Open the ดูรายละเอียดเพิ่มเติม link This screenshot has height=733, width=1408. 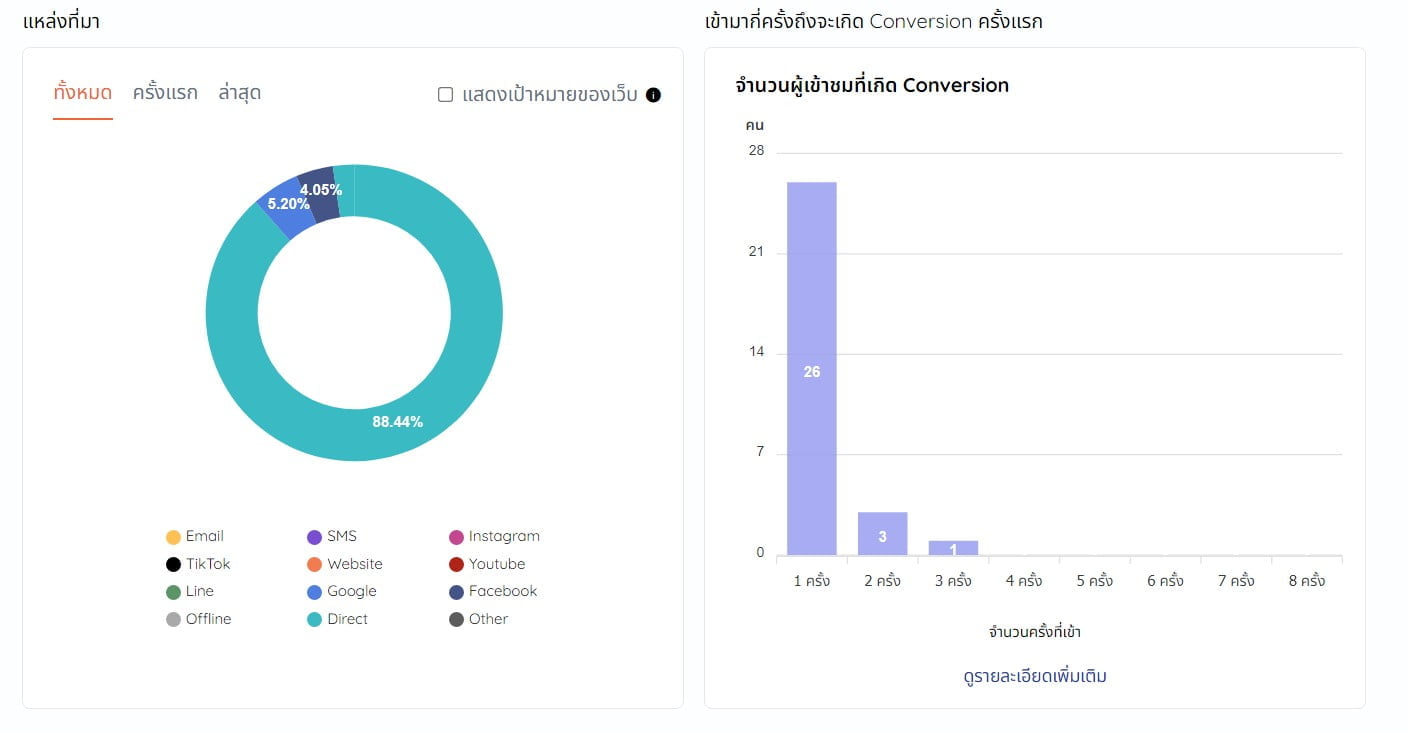coord(1032,676)
